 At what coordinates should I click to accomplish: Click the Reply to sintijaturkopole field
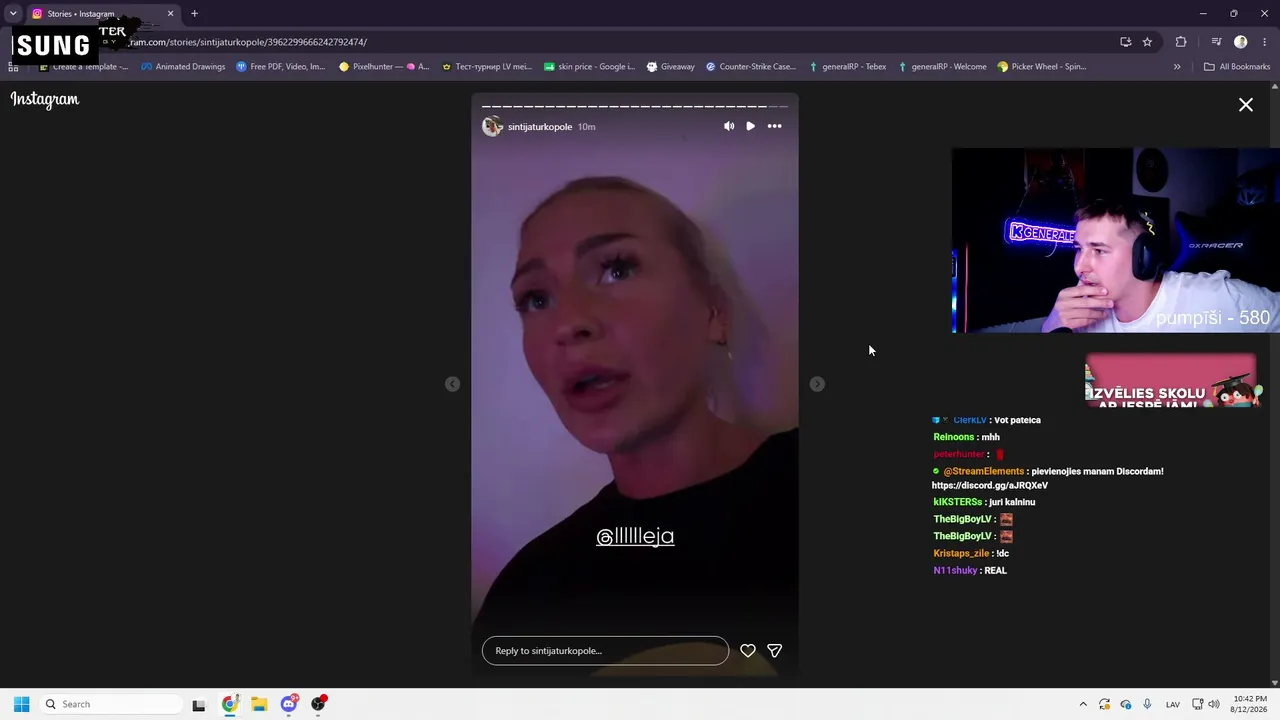click(x=605, y=650)
